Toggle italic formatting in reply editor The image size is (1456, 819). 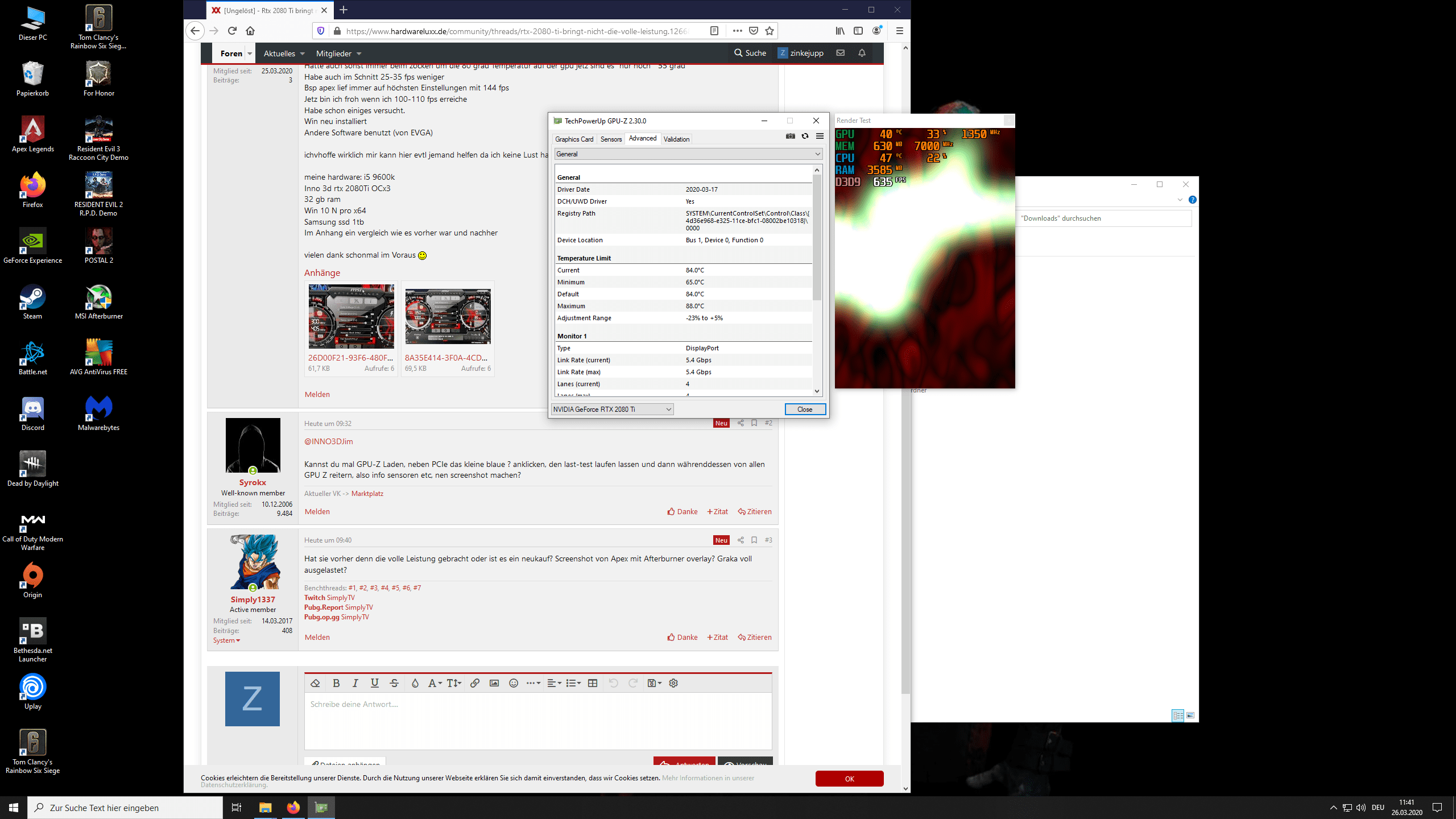click(355, 683)
